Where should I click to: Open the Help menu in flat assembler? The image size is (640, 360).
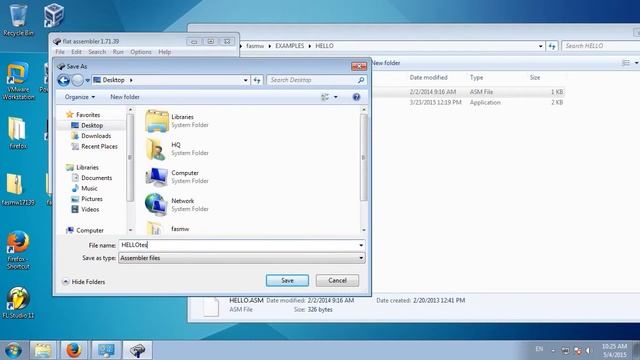pyautogui.click(x=164, y=52)
